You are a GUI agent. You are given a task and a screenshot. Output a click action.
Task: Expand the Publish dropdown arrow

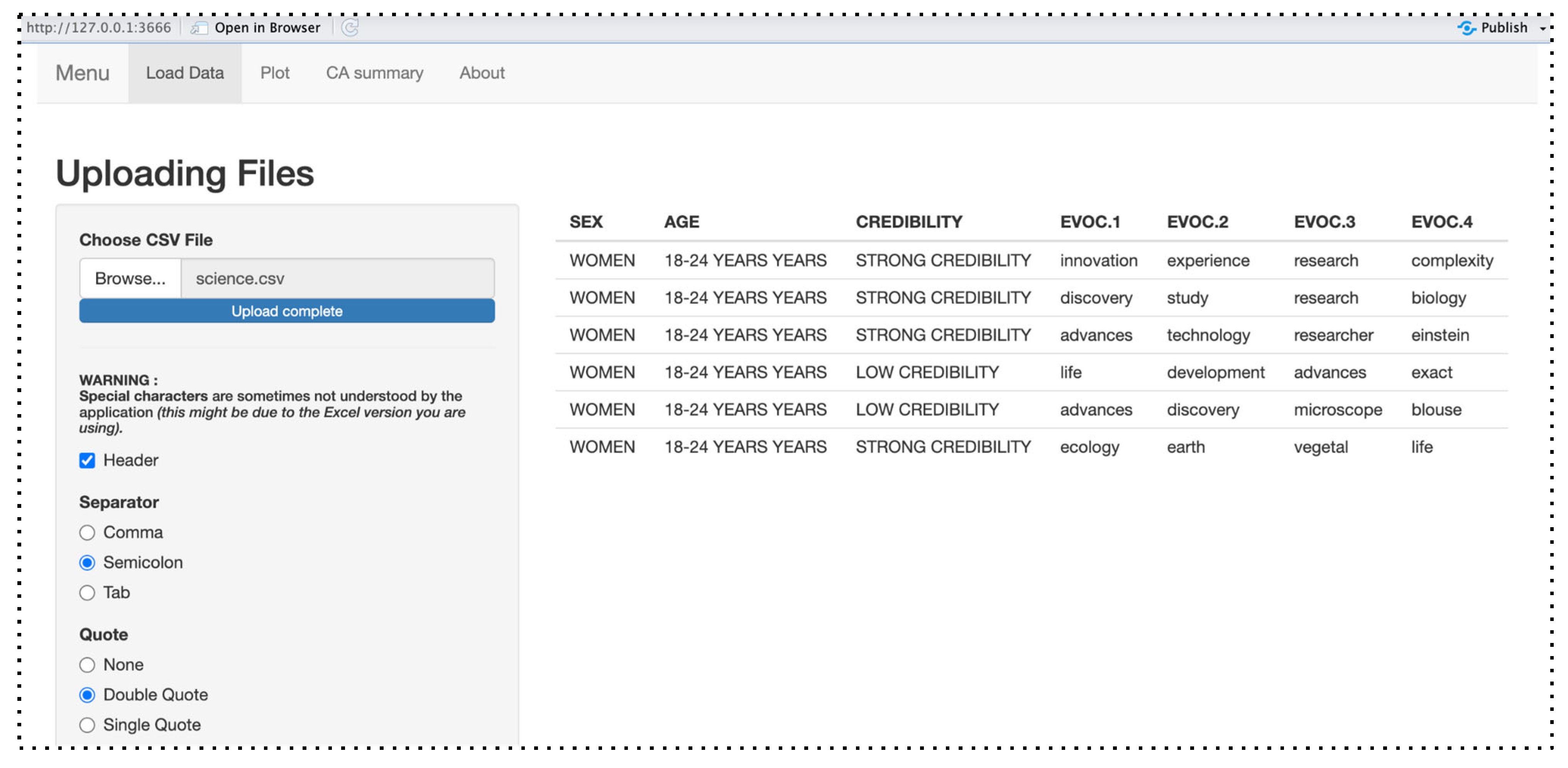coord(1543,29)
